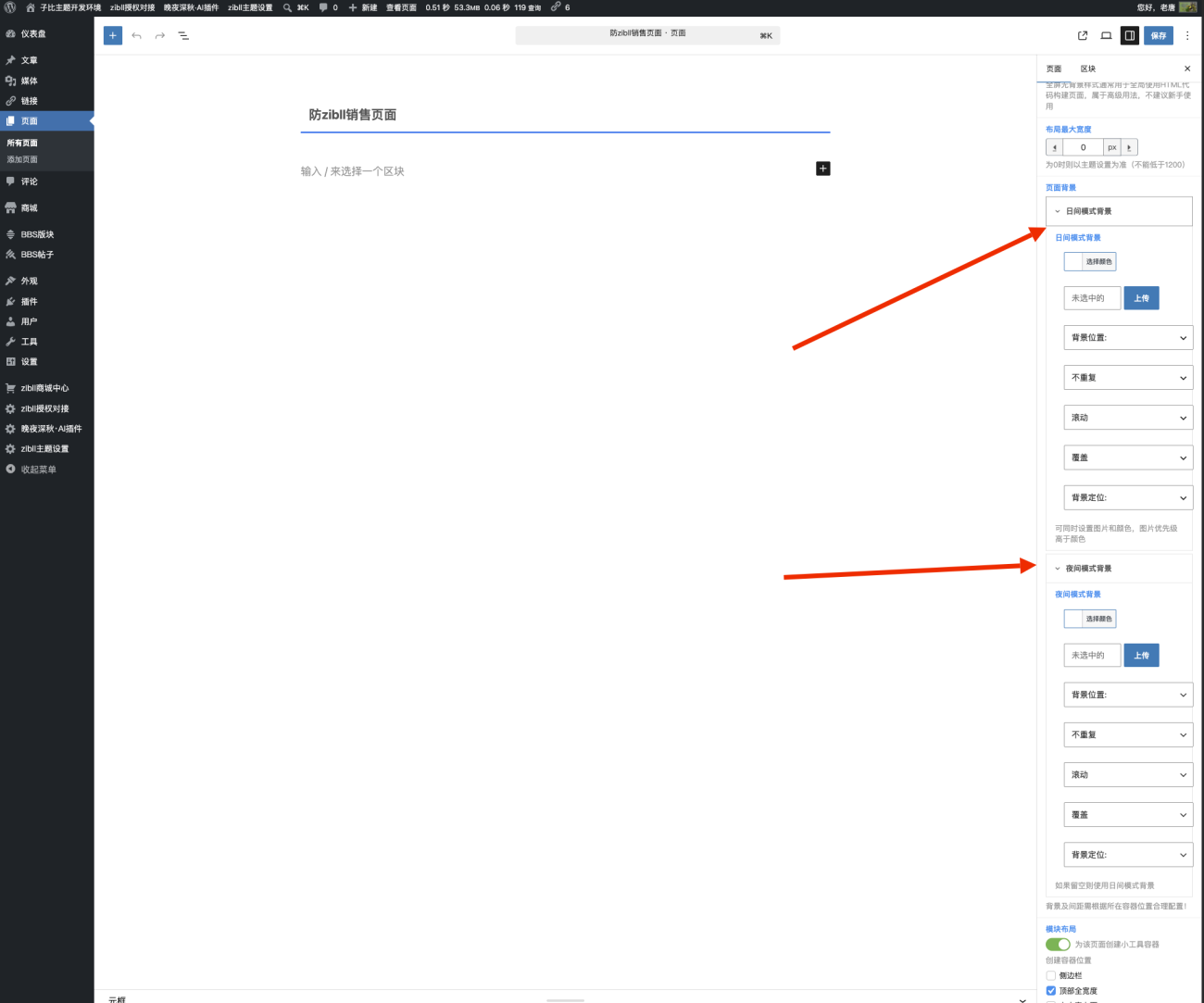Viewport: 1204px width, 1003px height.
Task: Open first 背景位置 dropdown
Action: 1128,337
